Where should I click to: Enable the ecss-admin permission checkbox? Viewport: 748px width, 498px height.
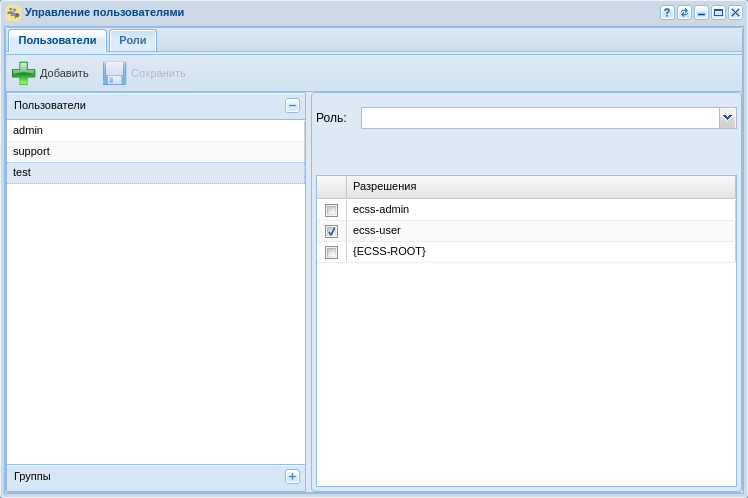point(331,210)
